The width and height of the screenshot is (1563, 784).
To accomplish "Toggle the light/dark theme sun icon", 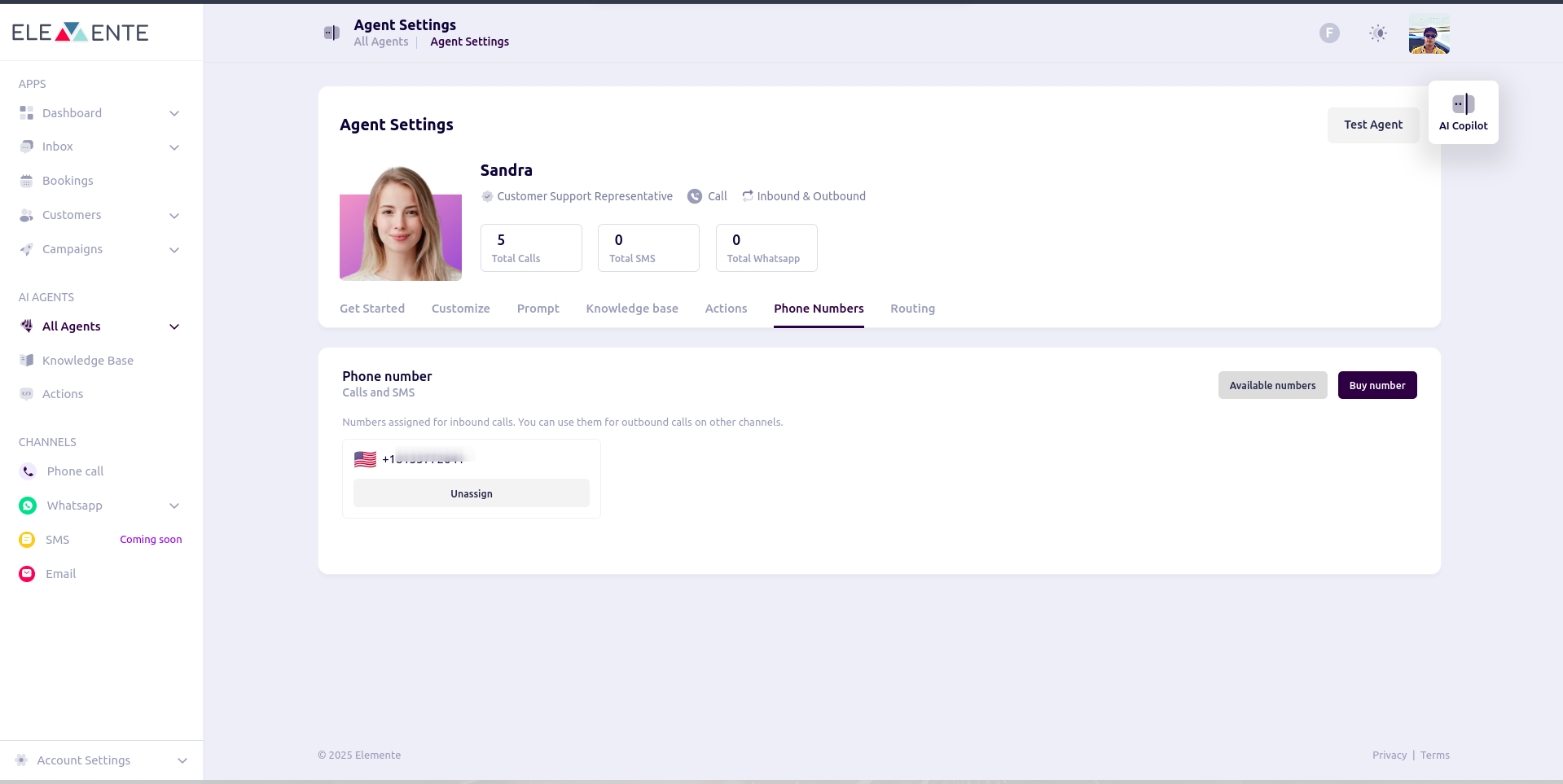I will click(1378, 33).
